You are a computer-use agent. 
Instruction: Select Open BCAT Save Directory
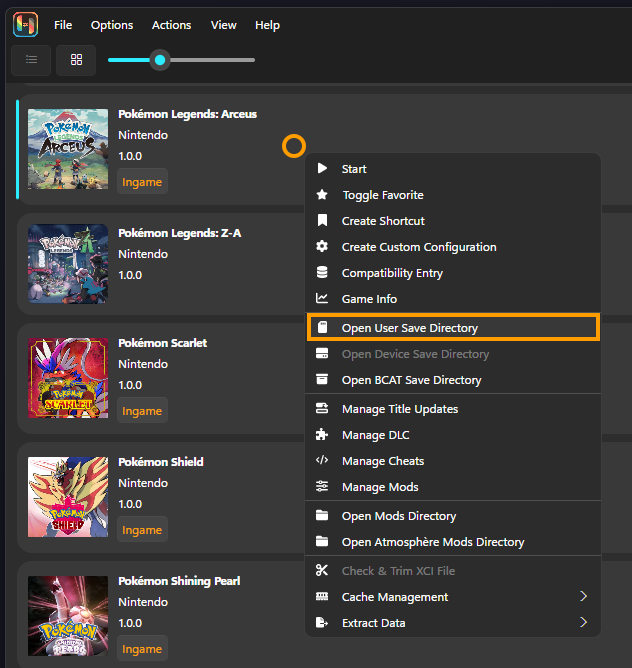tap(453, 380)
